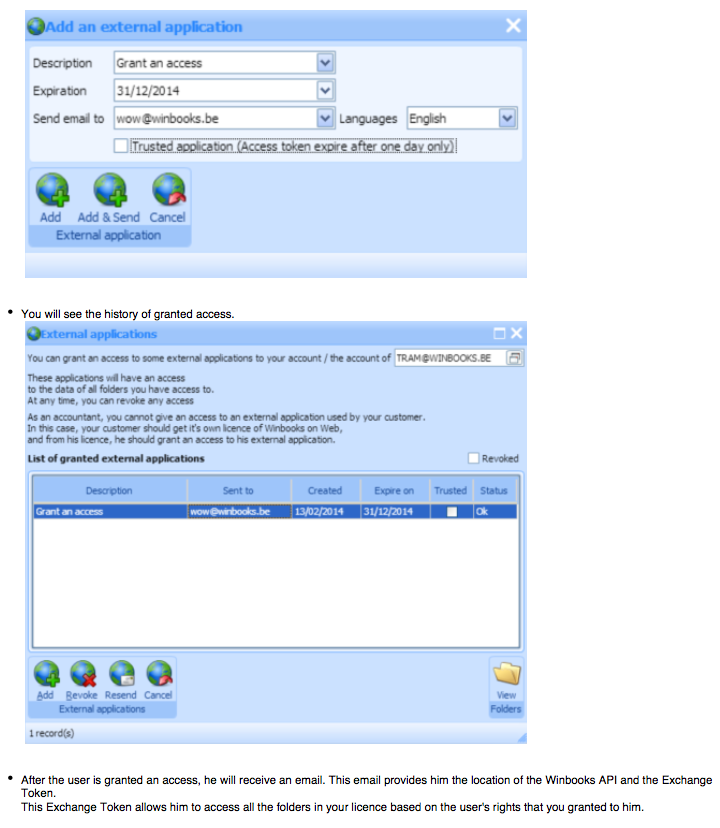Screen dimensions: 720x828
Task: Click globe icon in External applications title bar
Action: pyautogui.click(x=34, y=334)
